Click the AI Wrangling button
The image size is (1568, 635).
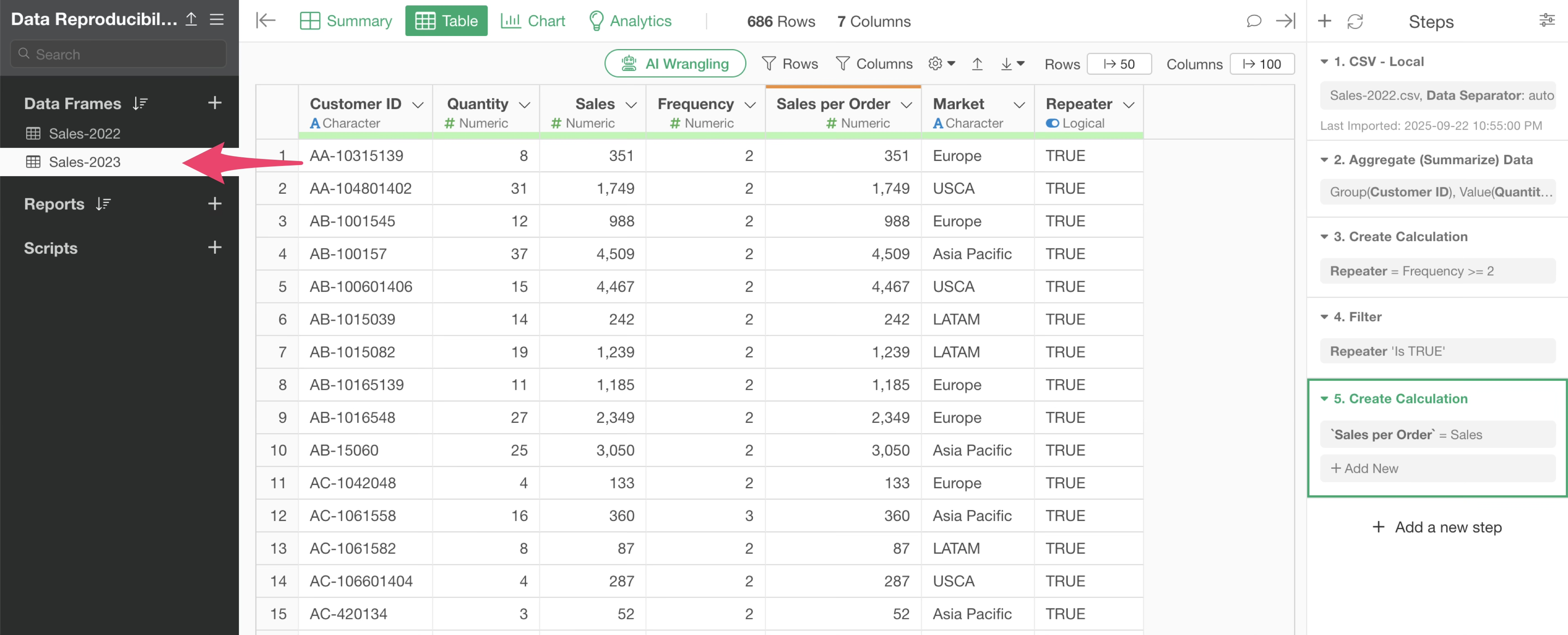675,64
